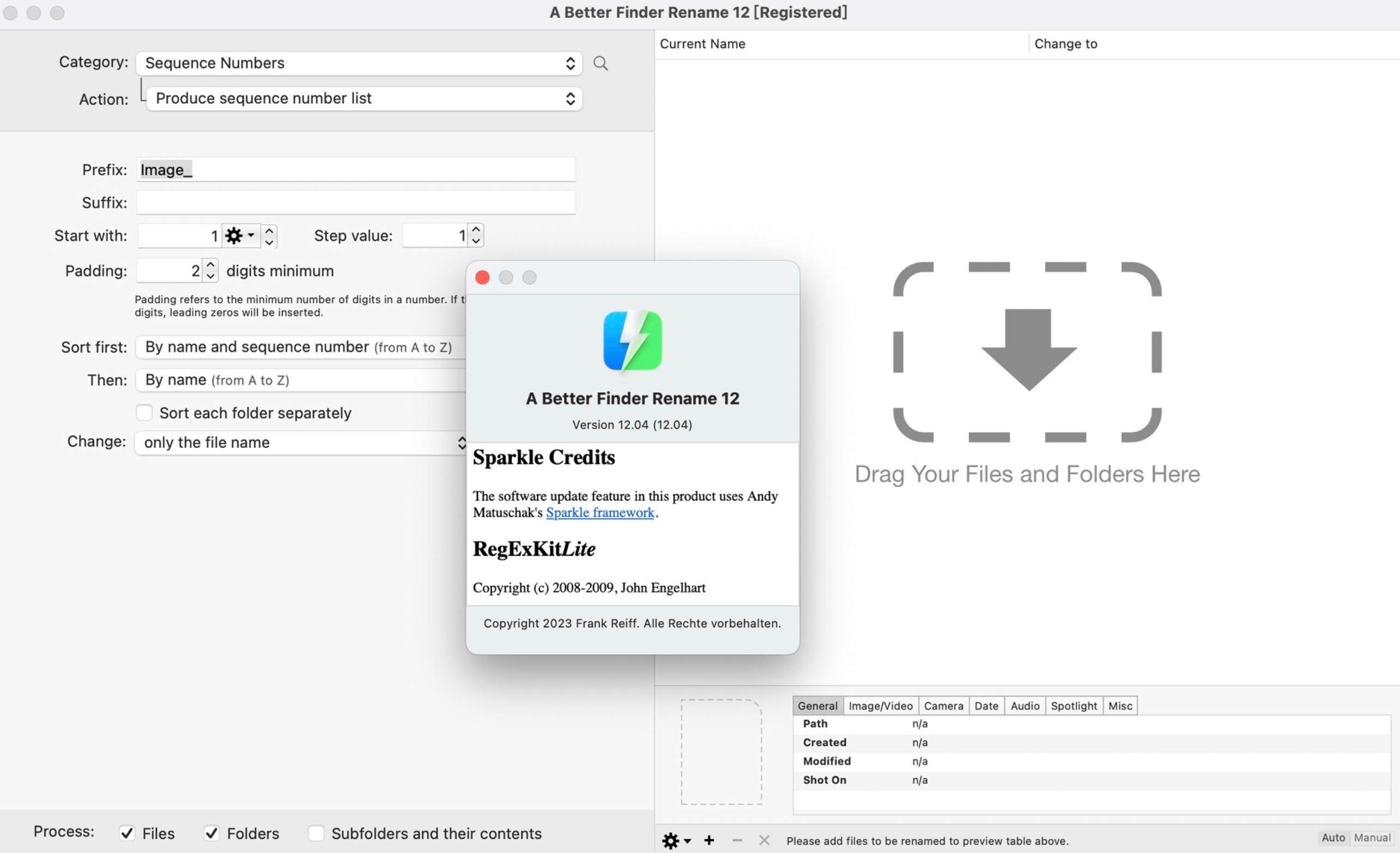Toggle the Files checkbox
The image size is (1400, 853).
pos(127,833)
